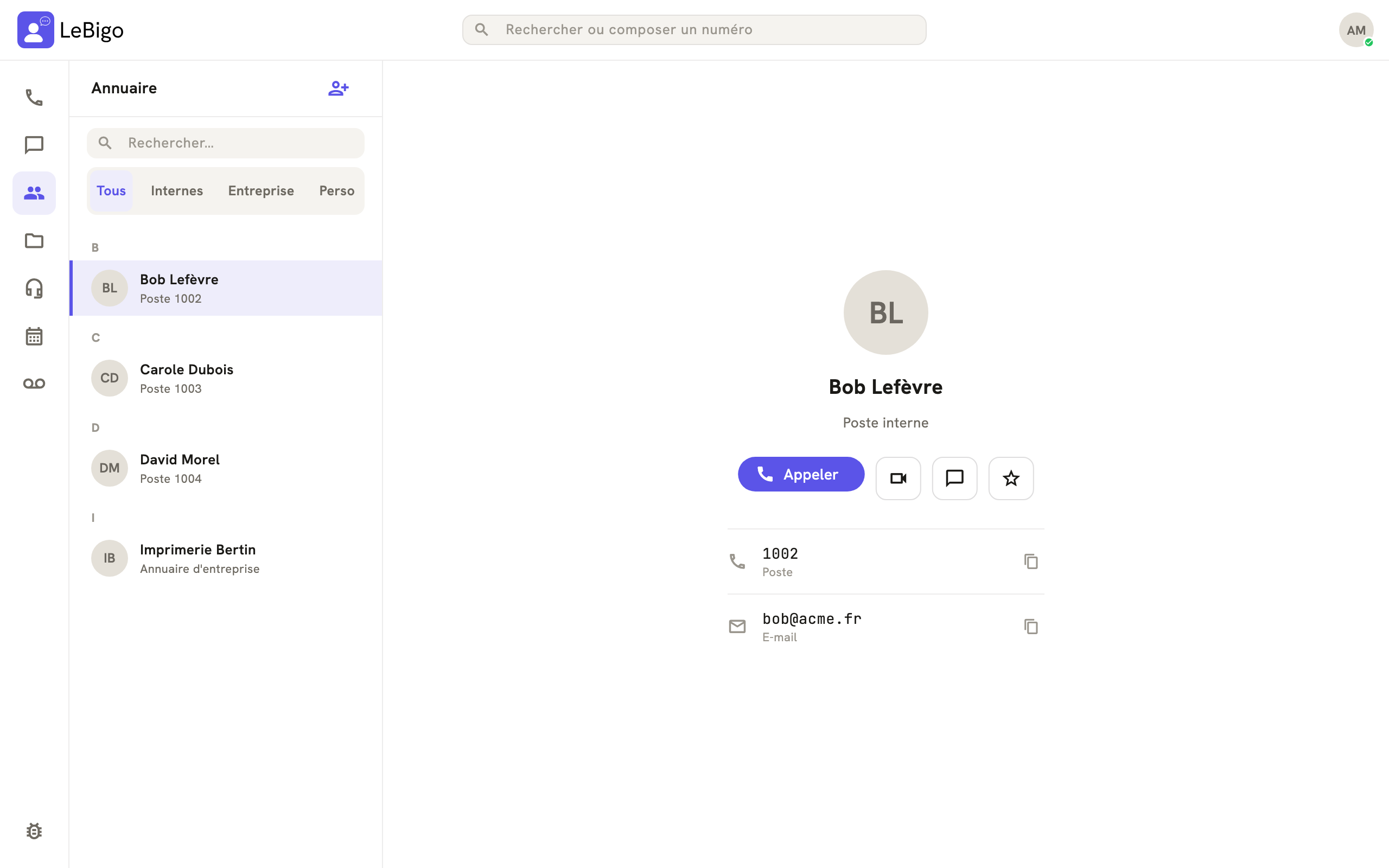Click the 1002 extension number text
The height and width of the screenshot is (868, 1389).
(780, 553)
